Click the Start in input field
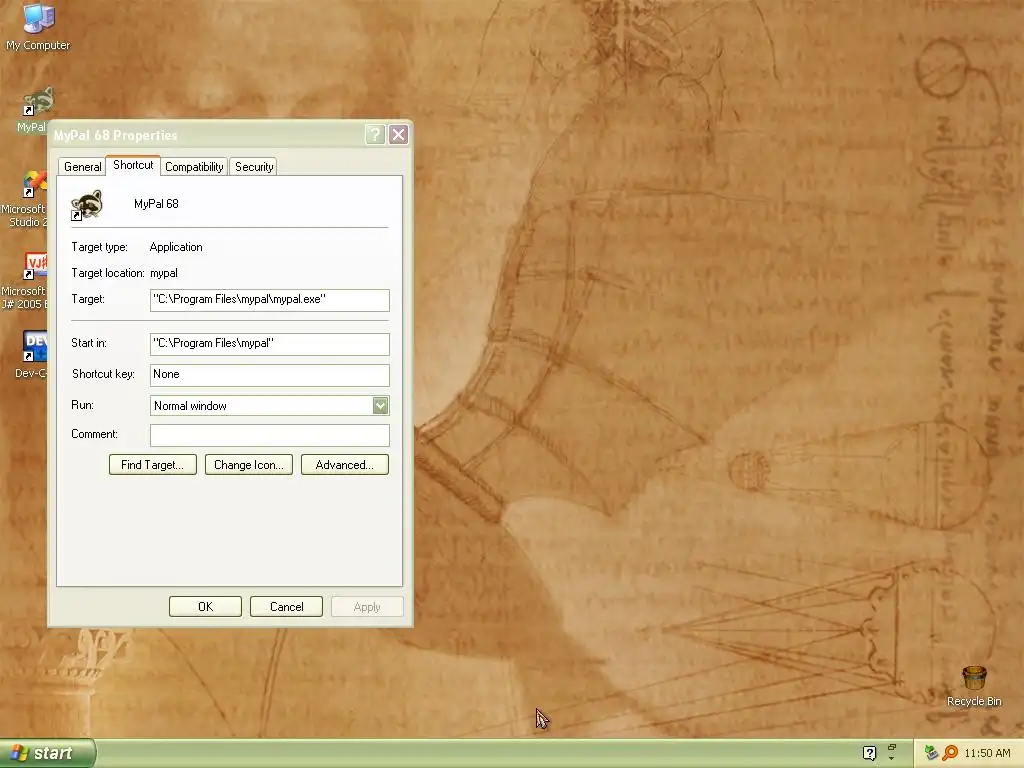The width and height of the screenshot is (1024, 768). point(270,344)
